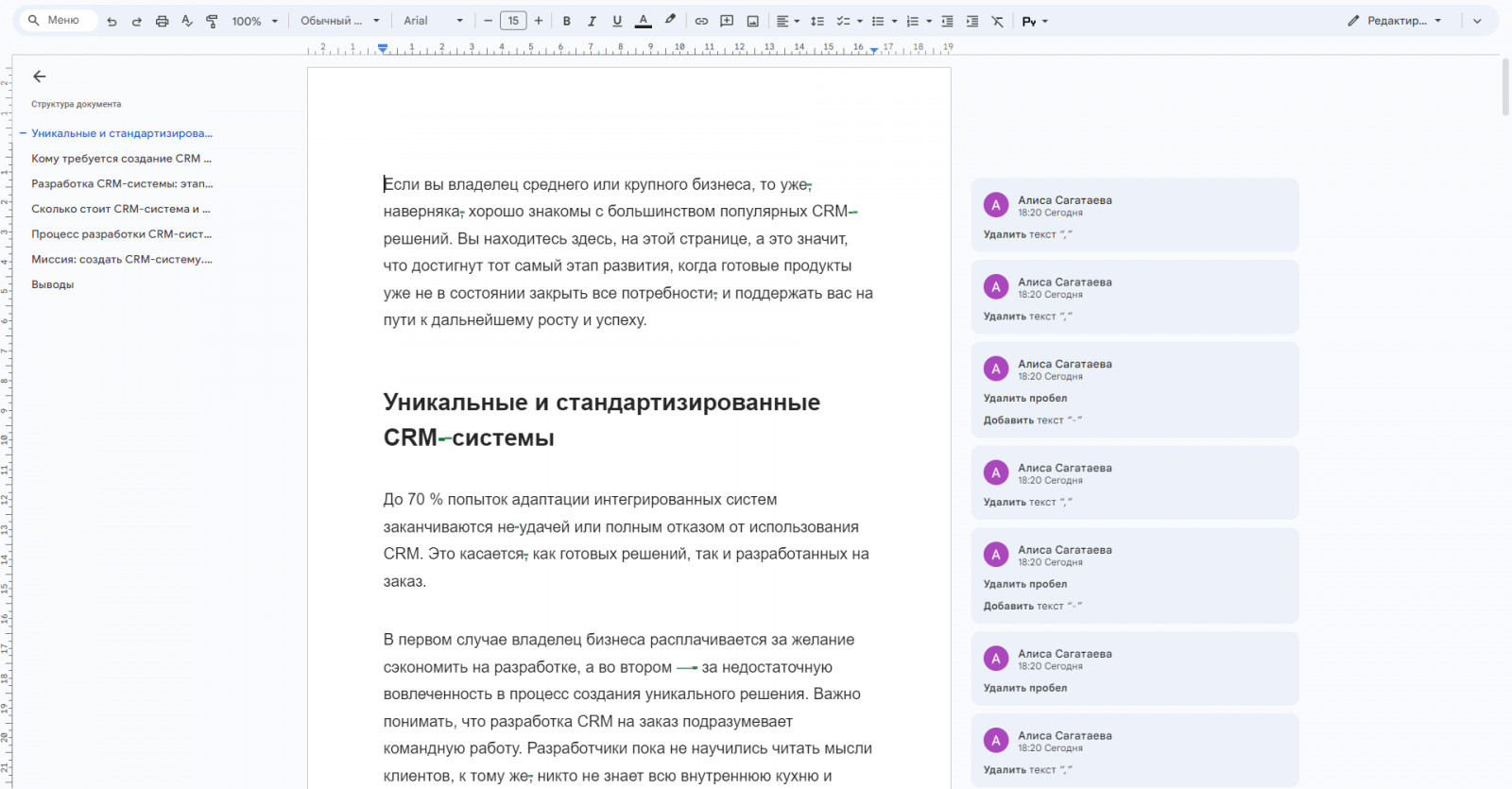Open the bulleted list dropdown
This screenshot has height=789, width=1512.
pyautogui.click(x=884, y=21)
